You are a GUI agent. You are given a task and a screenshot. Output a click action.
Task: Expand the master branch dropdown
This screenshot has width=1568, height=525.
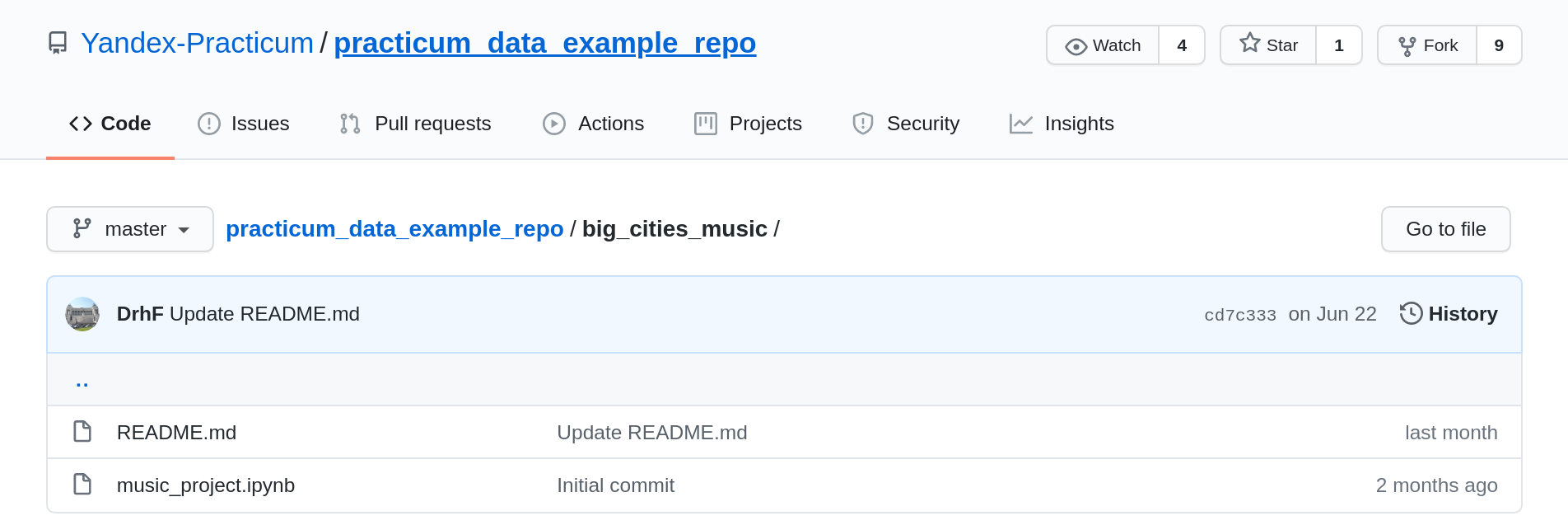pos(130,229)
